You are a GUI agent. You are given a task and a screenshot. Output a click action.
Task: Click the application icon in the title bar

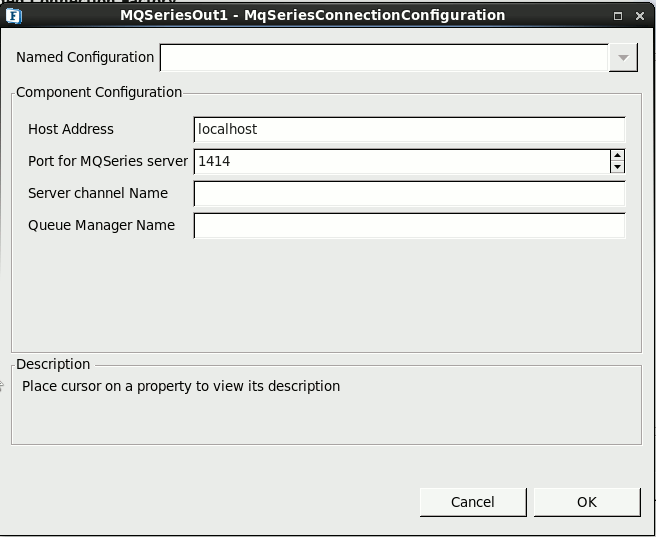[x=14, y=16]
